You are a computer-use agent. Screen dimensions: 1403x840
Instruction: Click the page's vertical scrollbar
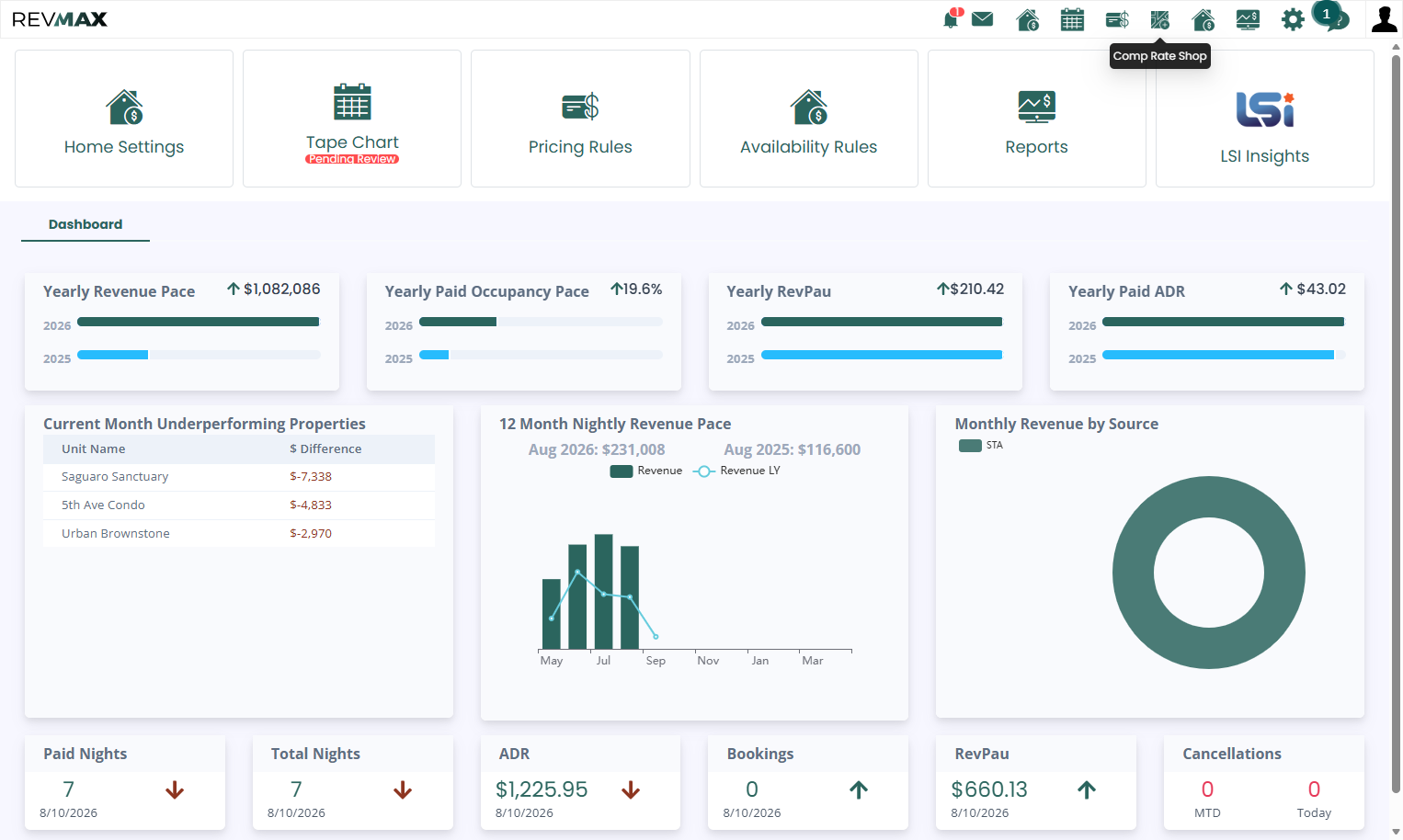pos(1396,423)
